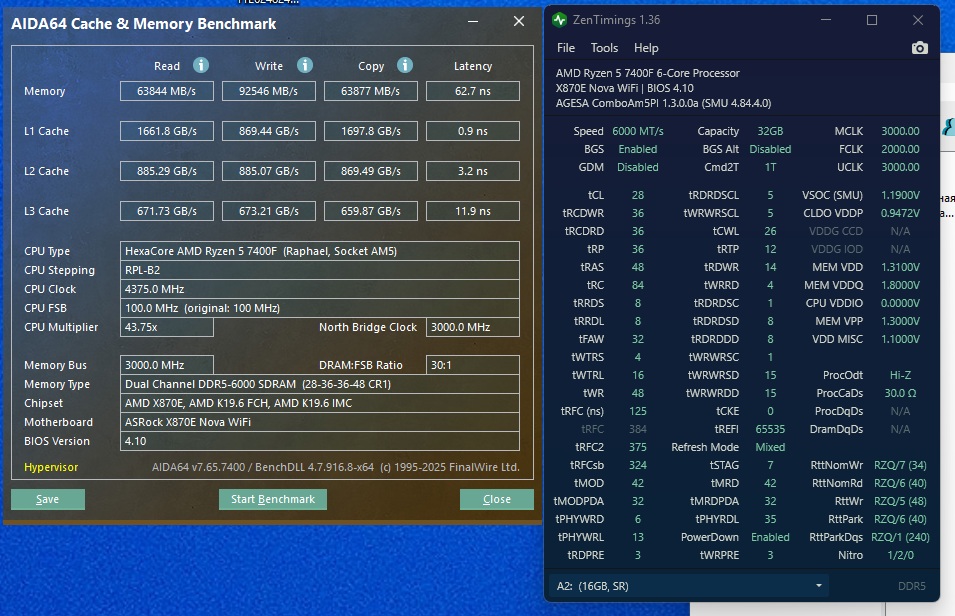
Task: Open the File menu in ZenTimings
Action: coord(566,48)
